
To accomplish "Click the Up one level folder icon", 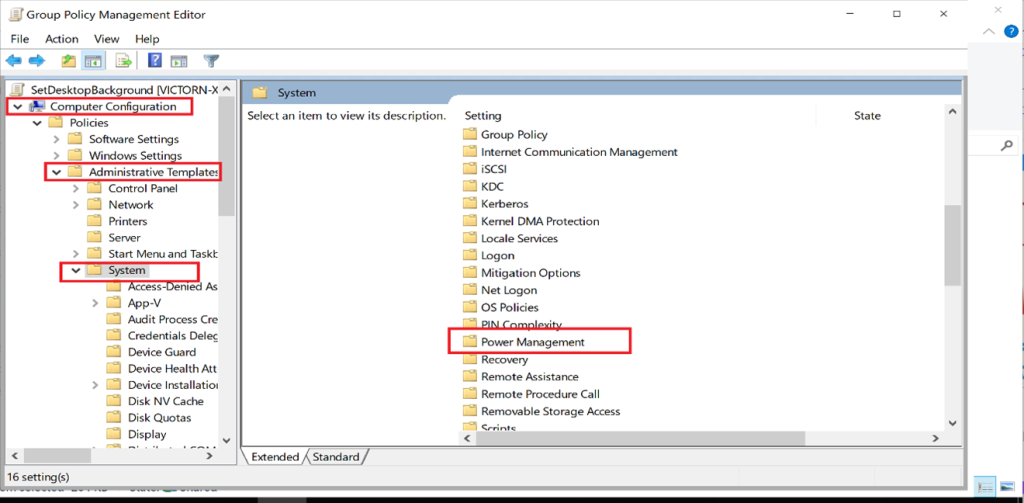I will [x=68, y=61].
